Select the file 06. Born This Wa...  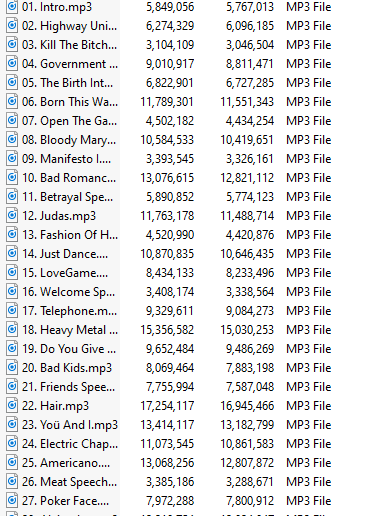(x=70, y=102)
